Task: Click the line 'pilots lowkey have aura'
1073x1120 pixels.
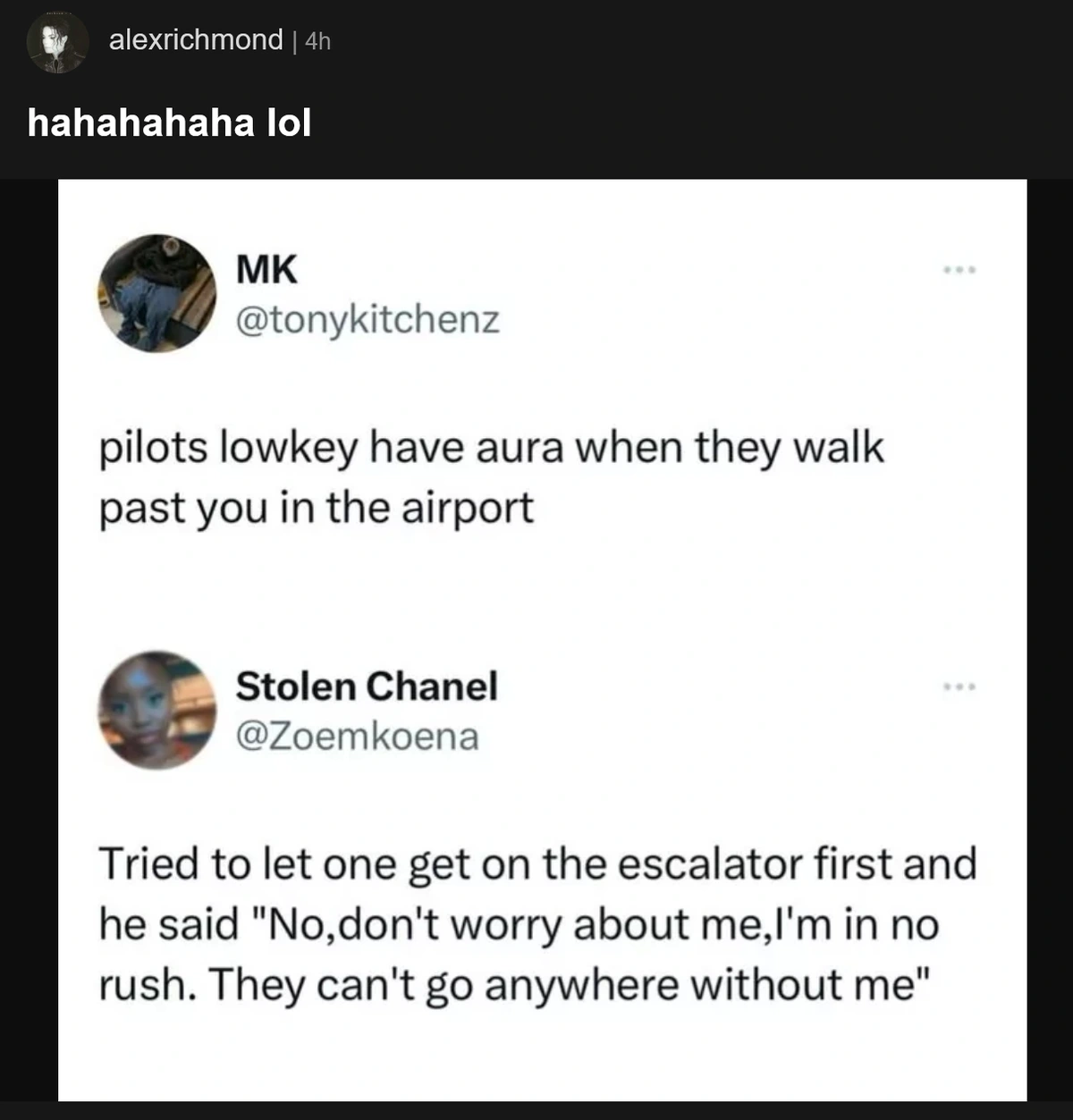Action: pos(491,447)
